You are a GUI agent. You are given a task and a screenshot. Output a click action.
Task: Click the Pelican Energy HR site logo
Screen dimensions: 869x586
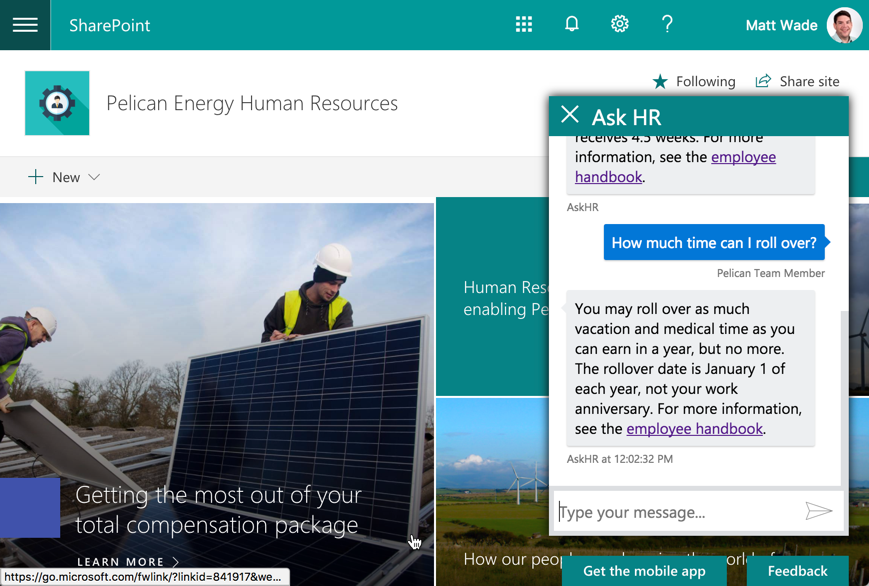(57, 103)
